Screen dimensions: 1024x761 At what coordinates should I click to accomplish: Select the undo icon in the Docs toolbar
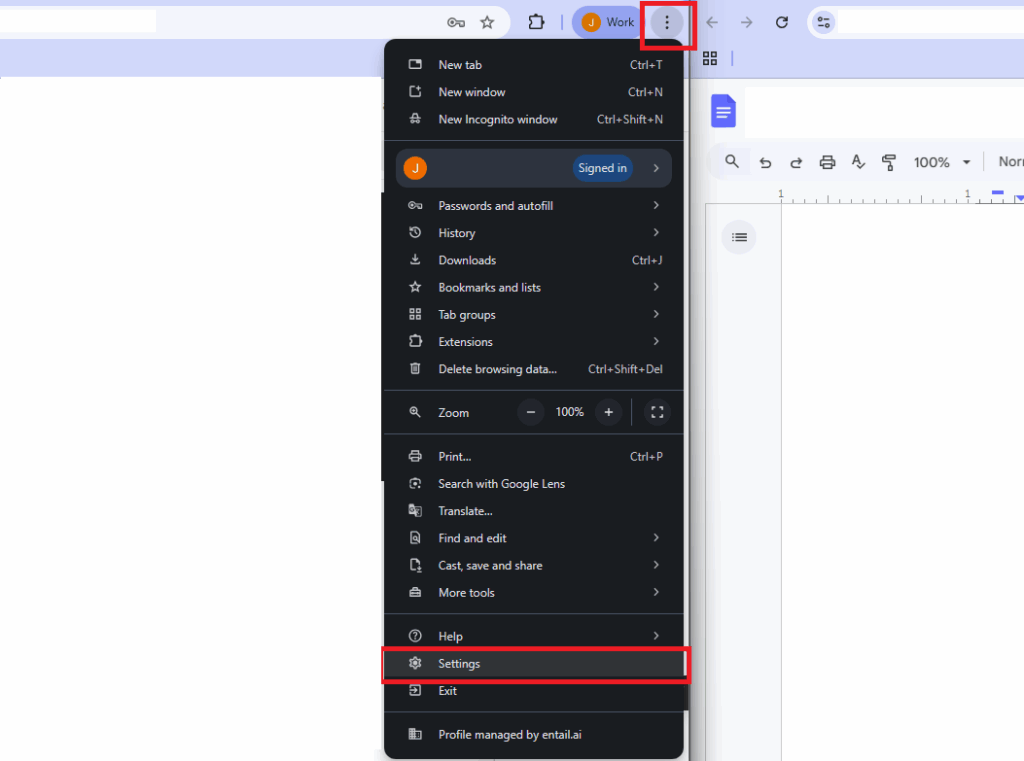coord(765,161)
